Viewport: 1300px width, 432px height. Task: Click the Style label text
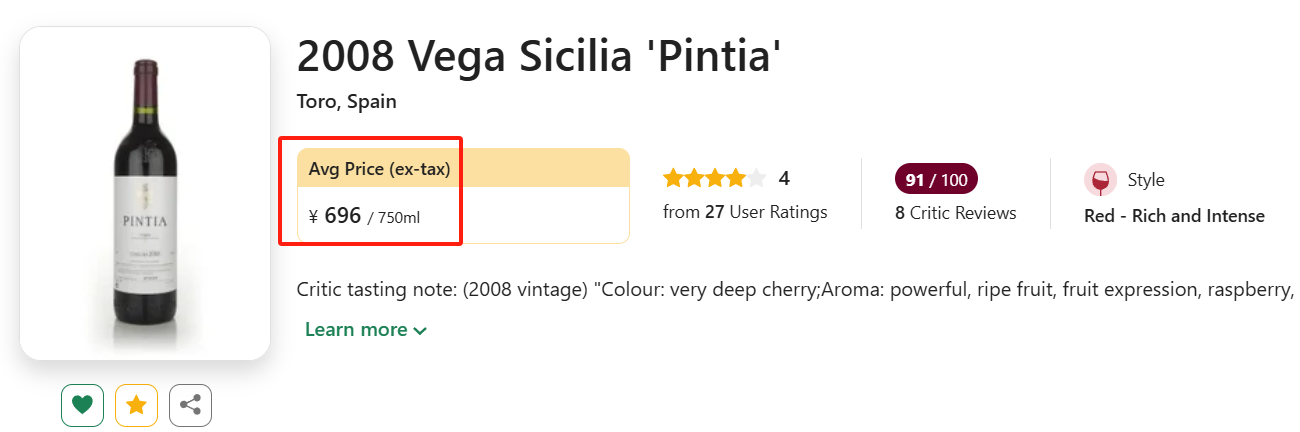tap(1146, 180)
